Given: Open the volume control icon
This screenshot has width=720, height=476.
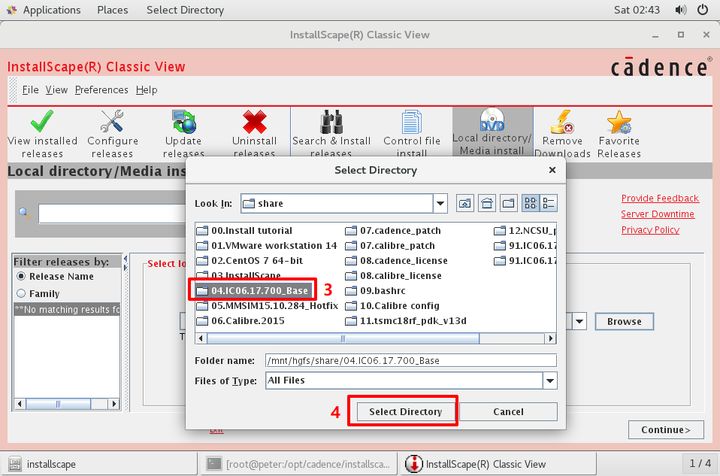Looking at the screenshot, I should tap(681, 10).
